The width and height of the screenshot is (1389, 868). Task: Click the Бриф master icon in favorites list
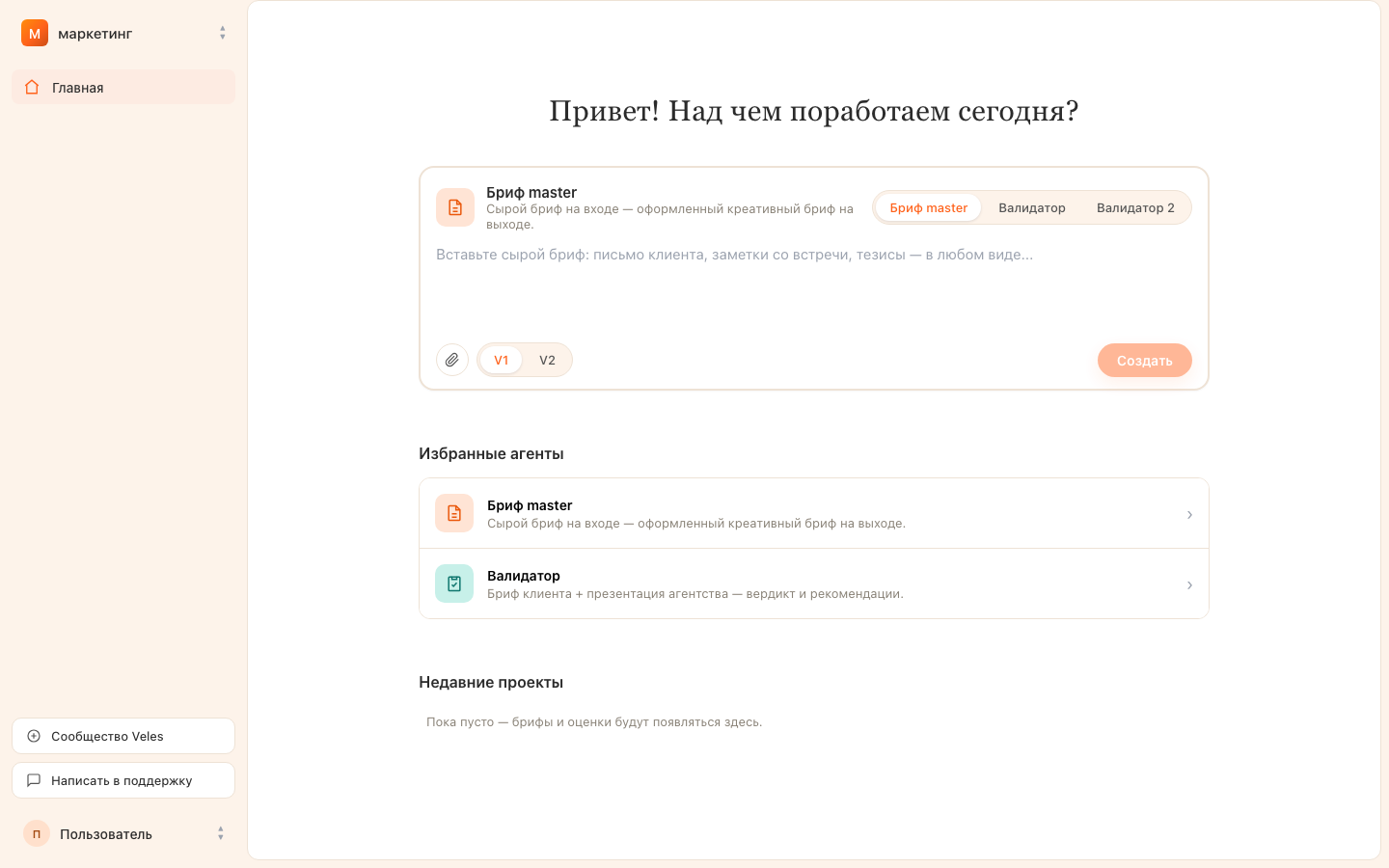pyautogui.click(x=454, y=513)
